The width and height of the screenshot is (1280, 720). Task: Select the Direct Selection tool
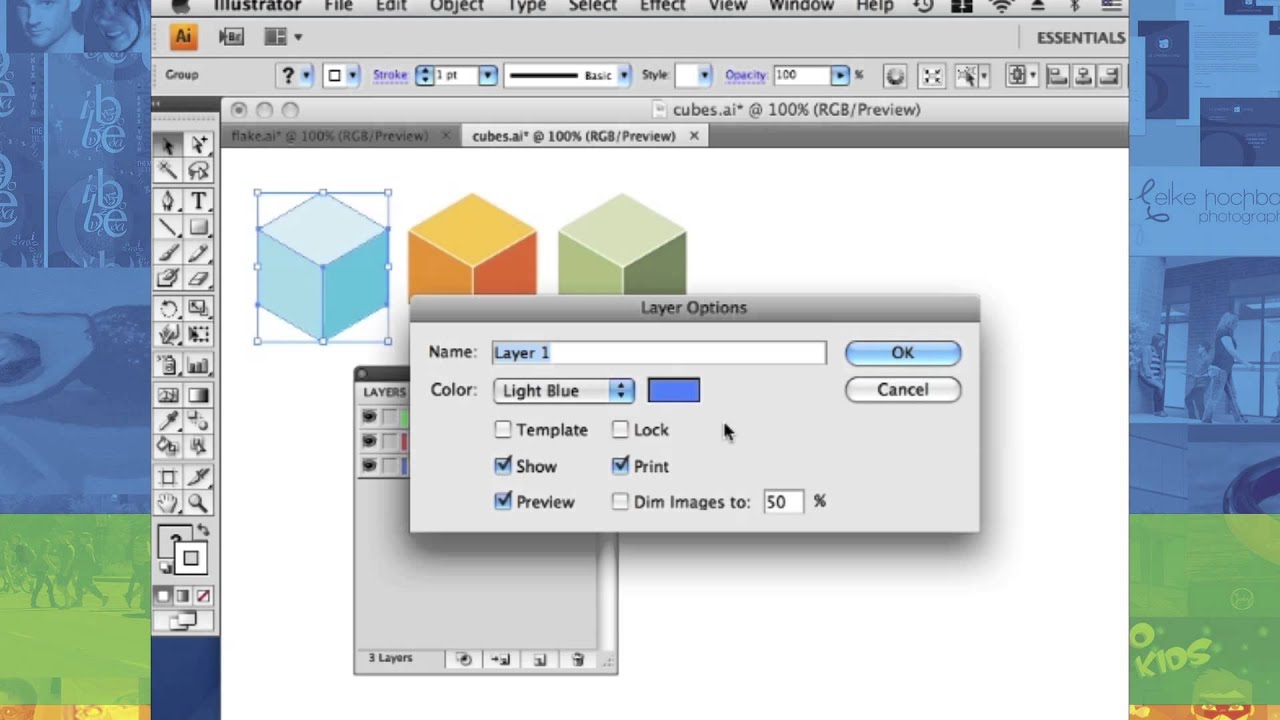click(x=198, y=145)
